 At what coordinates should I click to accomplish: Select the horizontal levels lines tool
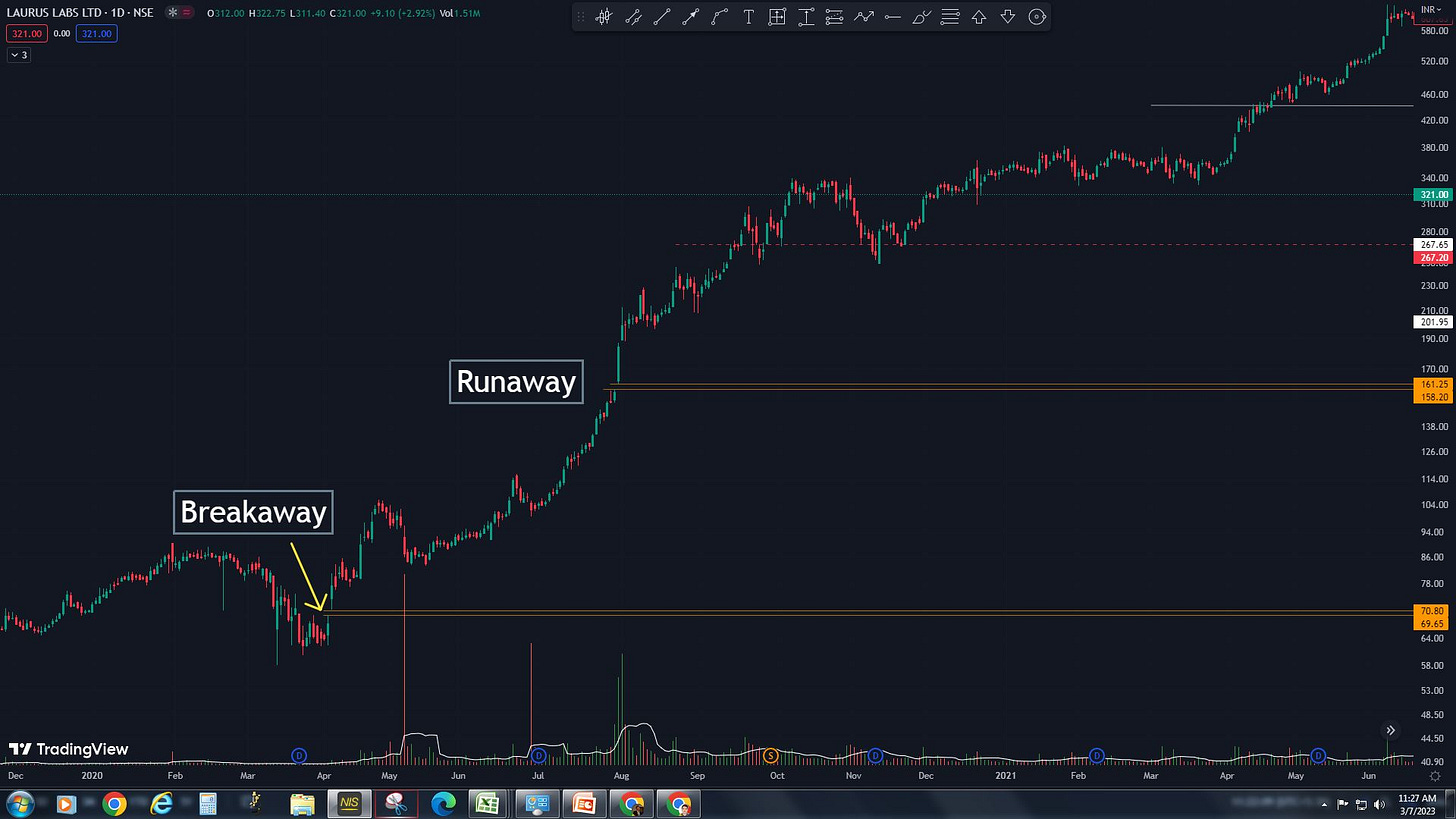(951, 17)
